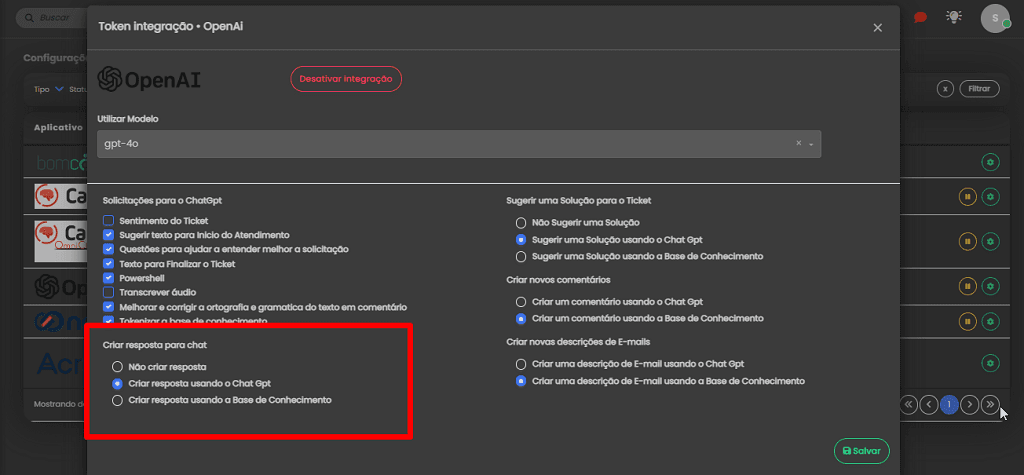Uncheck Sugerir texto para Inicio do Atendimento
The width and height of the screenshot is (1024, 475).
point(108,235)
